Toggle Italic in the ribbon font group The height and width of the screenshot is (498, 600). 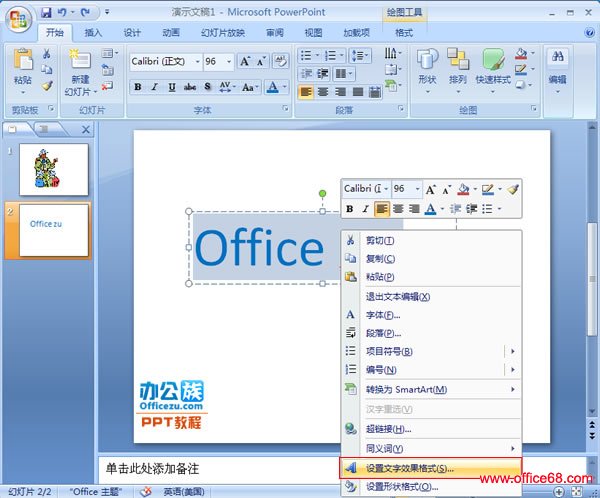[155, 87]
